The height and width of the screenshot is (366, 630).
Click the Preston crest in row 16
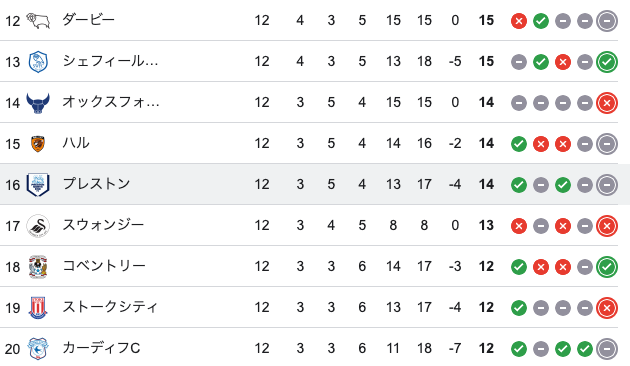(38, 184)
